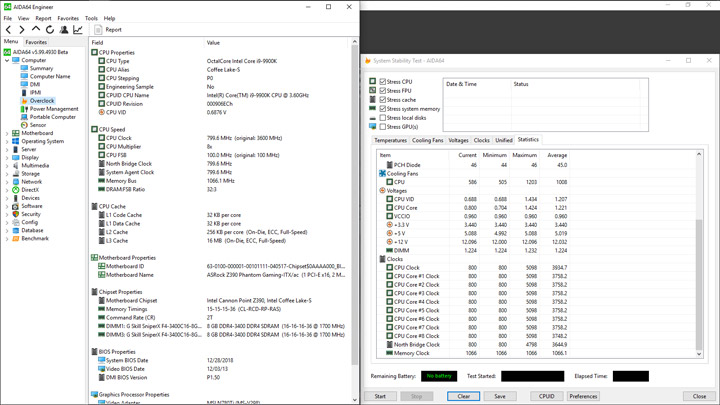The width and height of the screenshot is (720, 405).
Task: Select the Sensor item in tree
Action: pos(37,125)
